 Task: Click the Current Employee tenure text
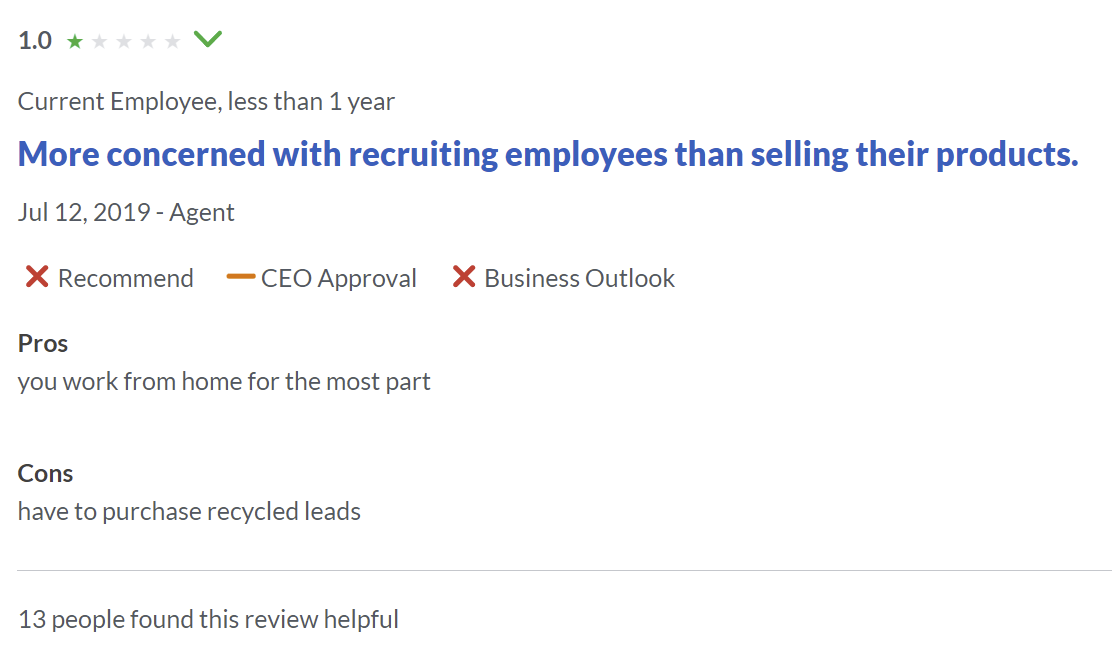pyautogui.click(x=206, y=101)
